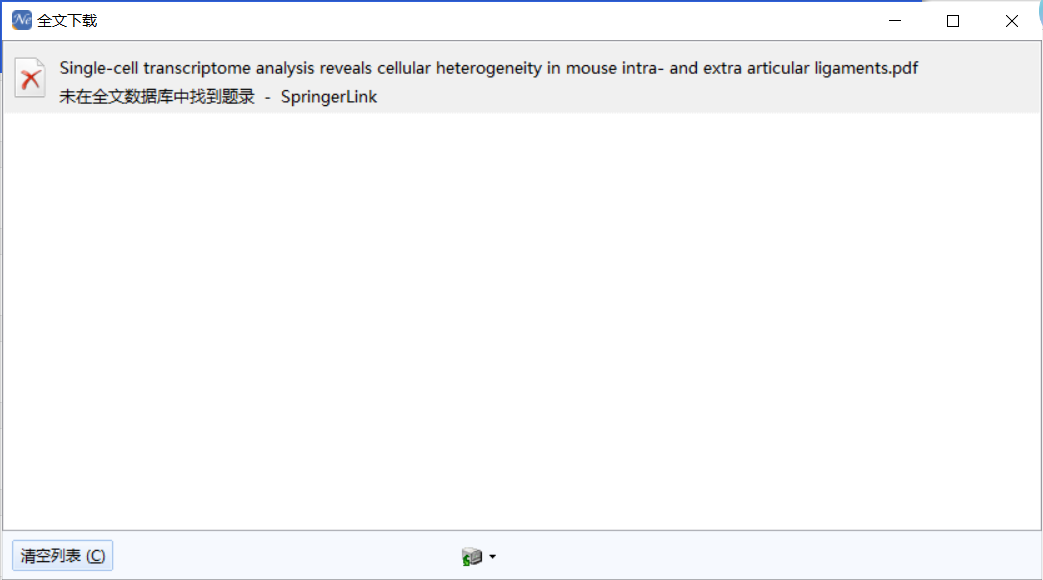Click blank row space right of SpringerLink
Image resolution: width=1043 pixels, height=580 pixels.
pyautogui.click(x=700, y=97)
